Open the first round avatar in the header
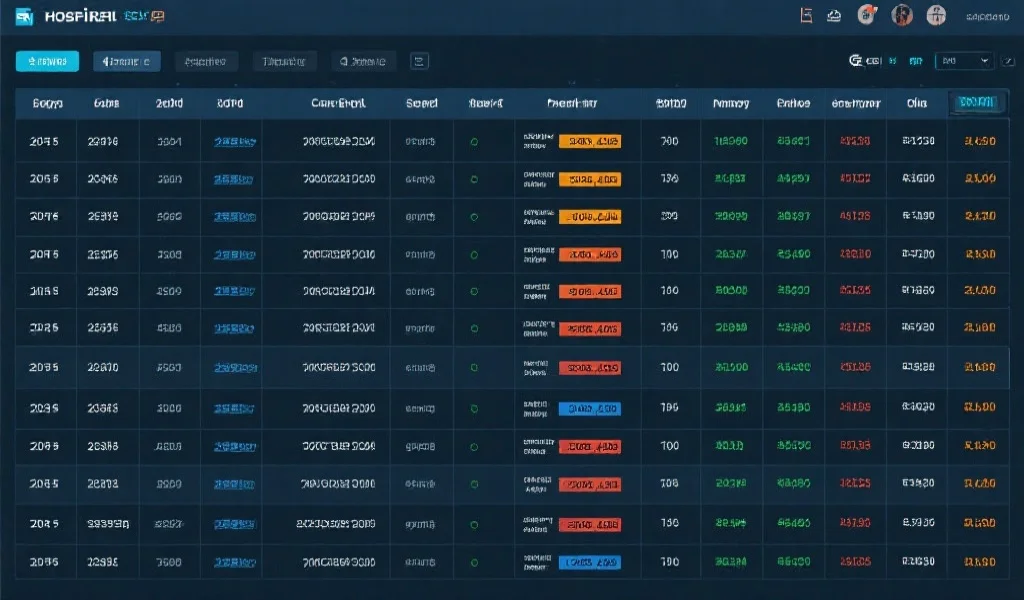 point(867,15)
